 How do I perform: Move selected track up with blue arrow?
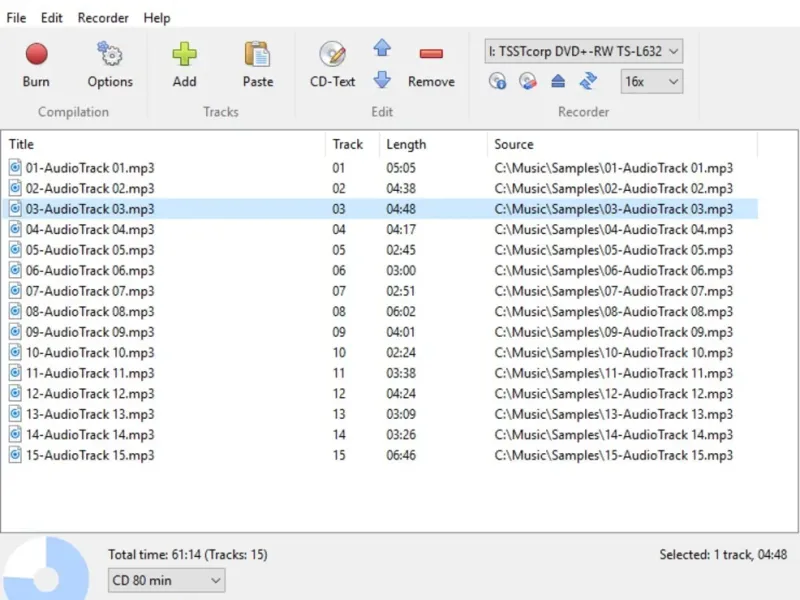[x=382, y=48]
